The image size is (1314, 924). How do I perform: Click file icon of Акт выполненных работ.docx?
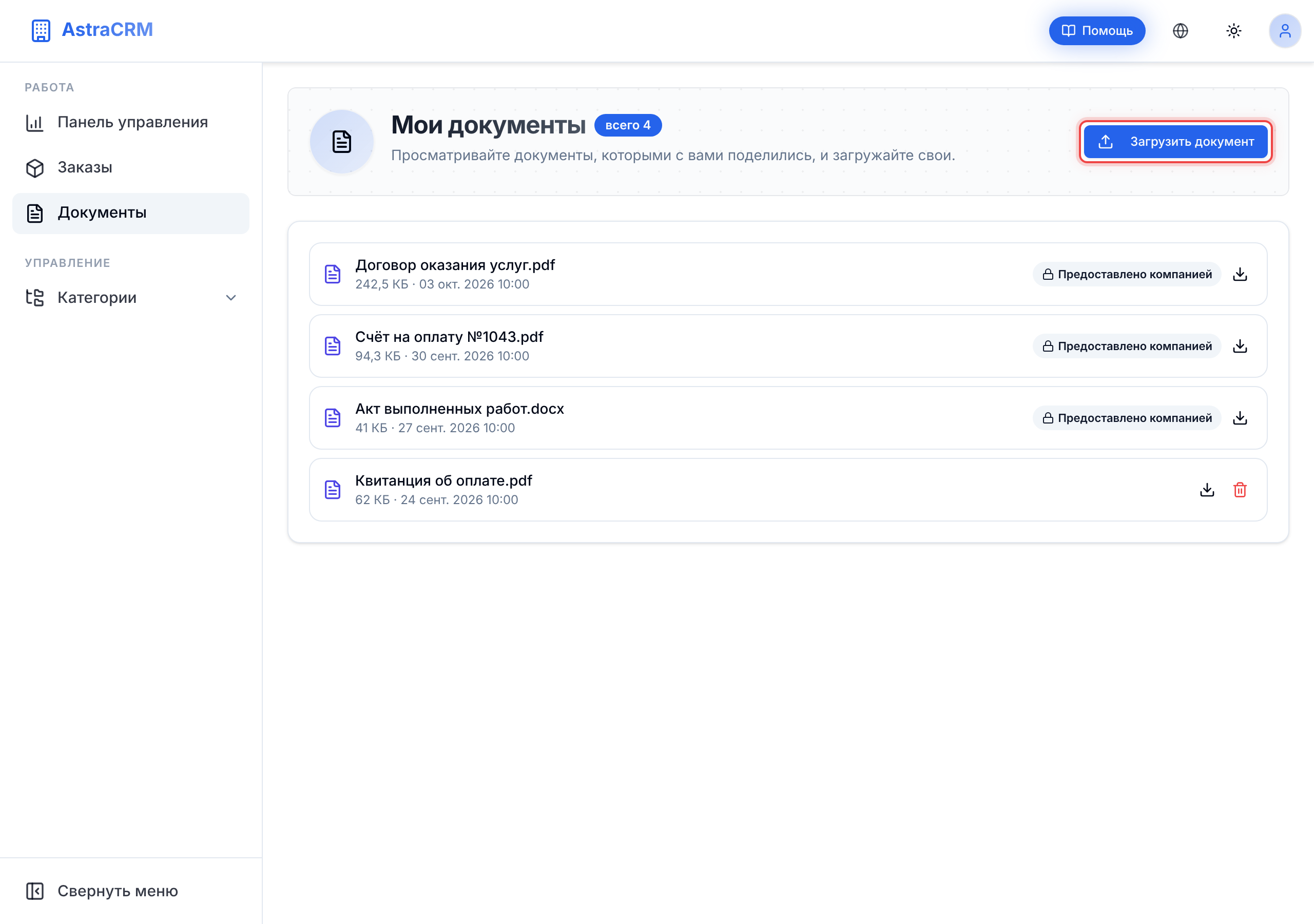tap(333, 418)
